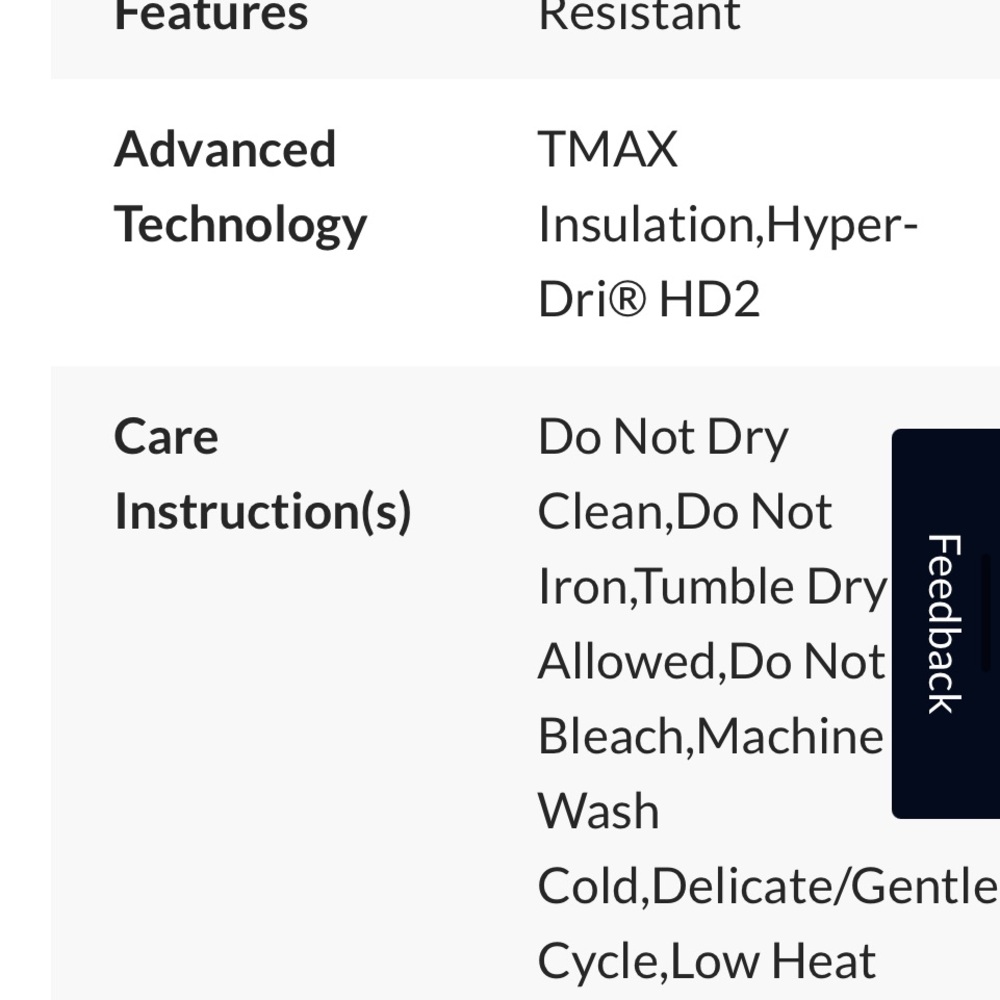Click the "Clean,Do Not" text line
This screenshot has height=1000, width=1000.
pos(684,512)
